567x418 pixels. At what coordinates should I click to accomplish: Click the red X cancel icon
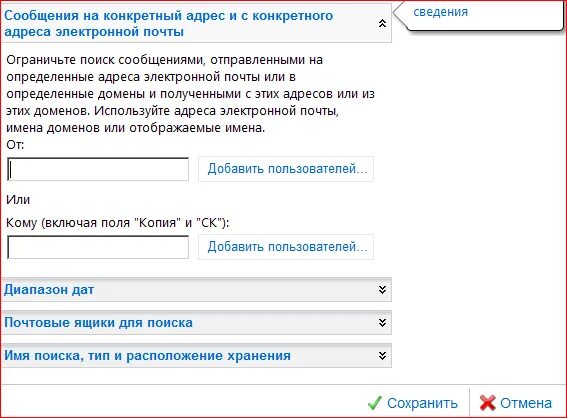coord(487,403)
